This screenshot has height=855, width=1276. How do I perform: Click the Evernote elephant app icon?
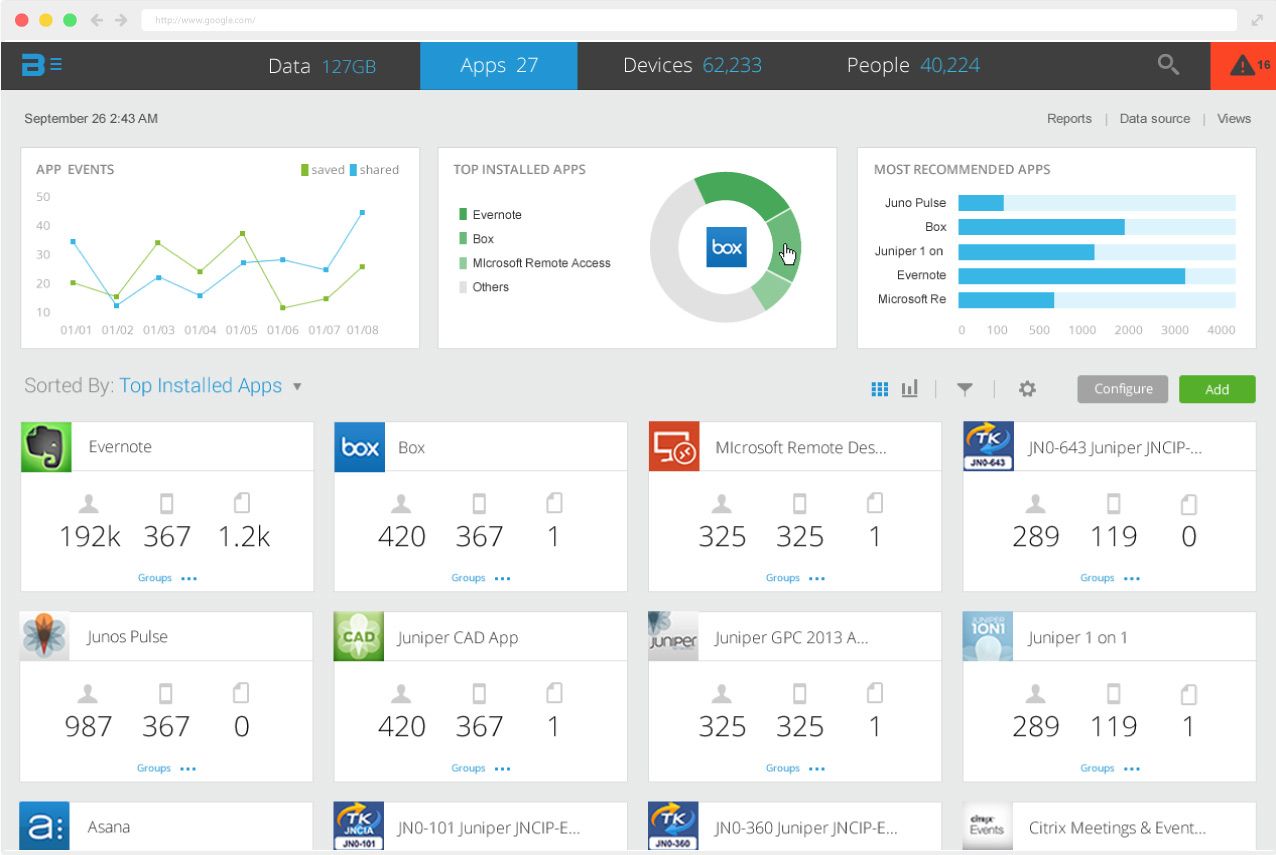[x=45, y=447]
